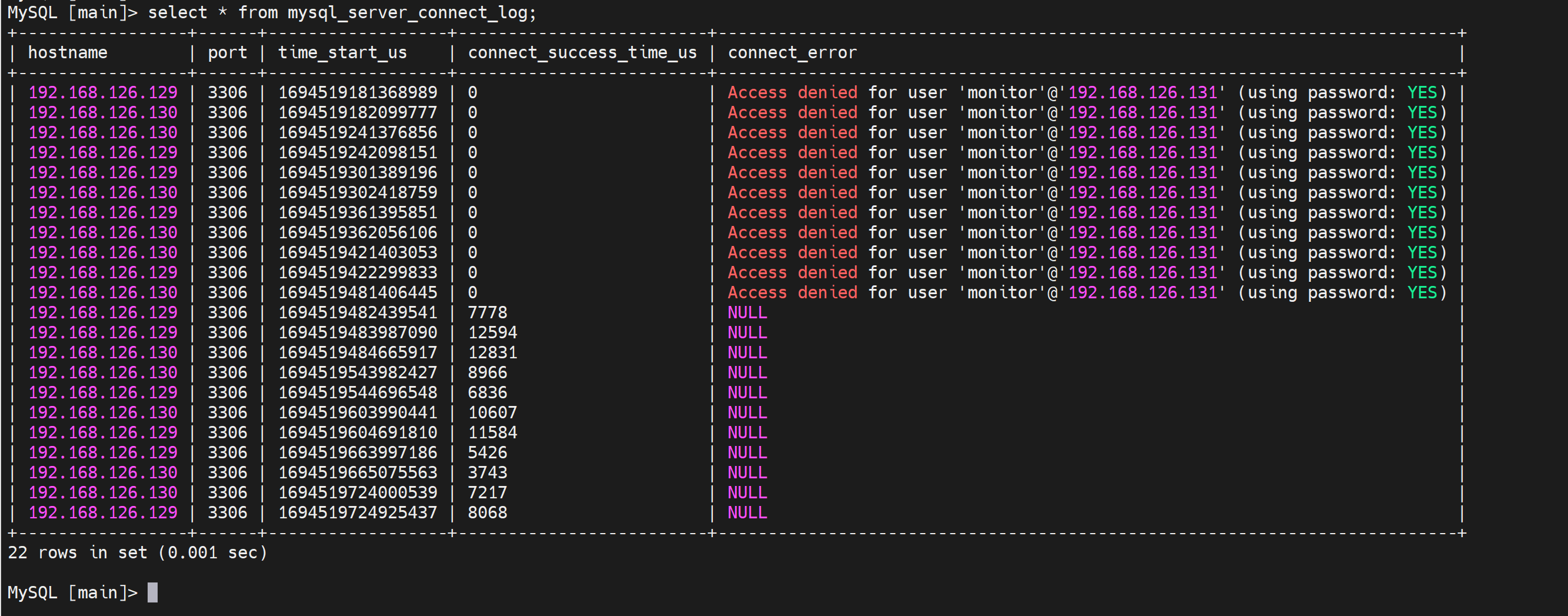Select the connect time value 12594
Viewport: 1568px width, 616px height.
click(492, 333)
